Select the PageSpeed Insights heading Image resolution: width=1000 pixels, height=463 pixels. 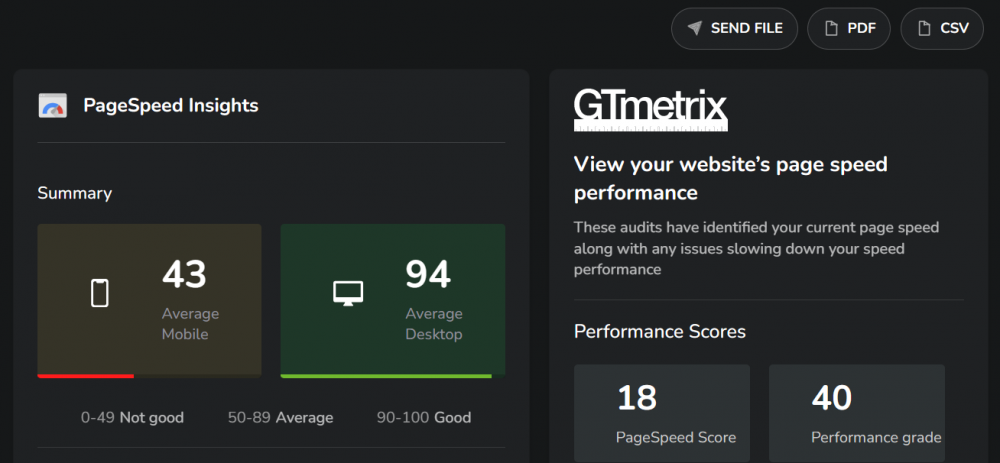point(171,106)
